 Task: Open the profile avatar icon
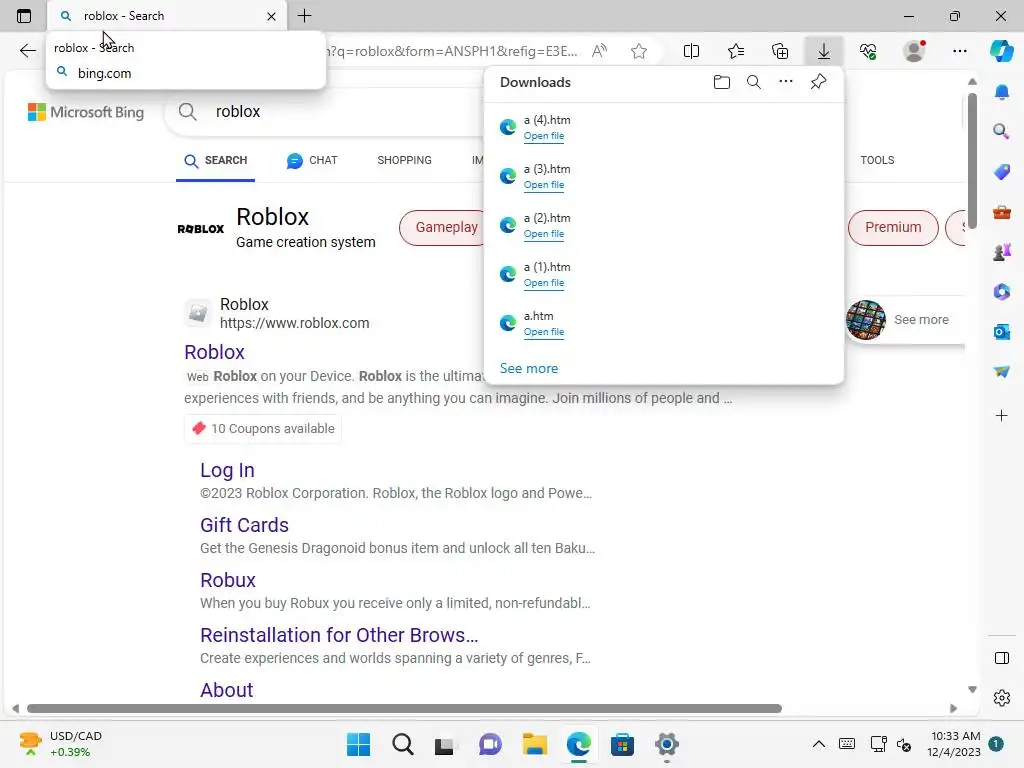pos(914,51)
